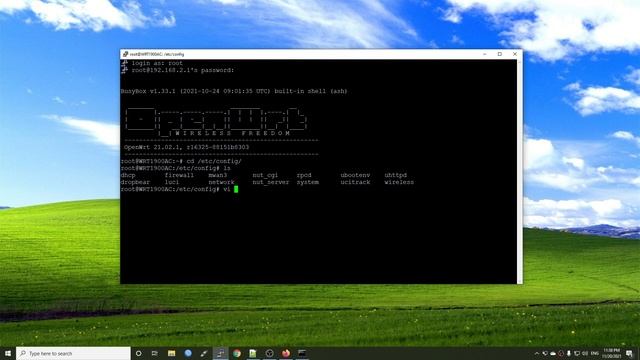The width and height of the screenshot is (640, 360).
Task: Click the 'ucitrack' file name in terminal
Action: [x=355, y=182]
